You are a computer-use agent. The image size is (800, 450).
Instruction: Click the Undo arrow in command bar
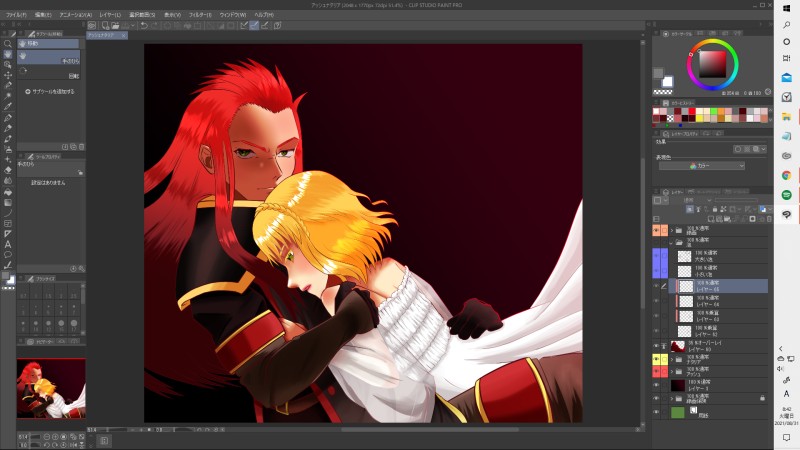tap(144, 26)
